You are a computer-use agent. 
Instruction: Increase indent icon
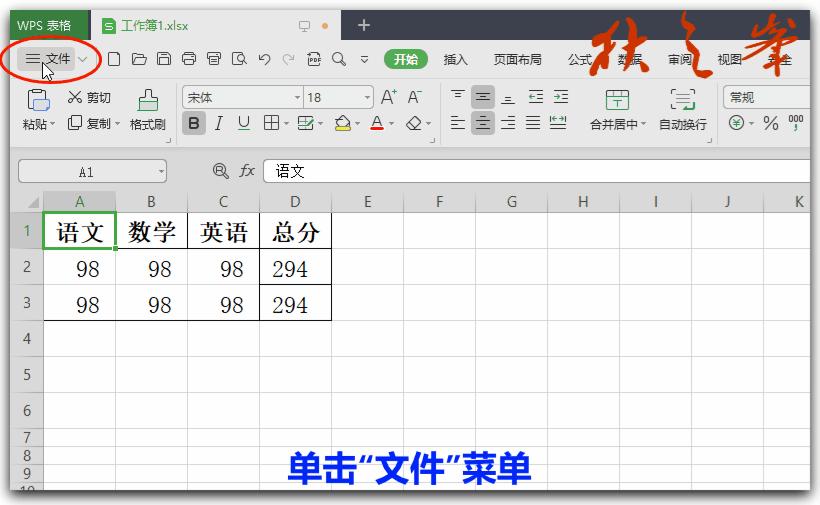tap(561, 97)
